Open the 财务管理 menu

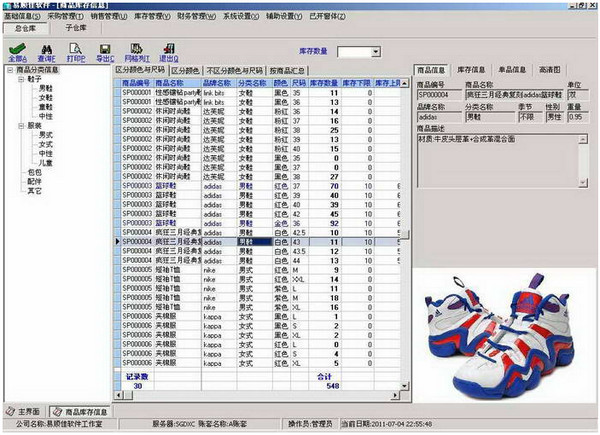tap(198, 17)
